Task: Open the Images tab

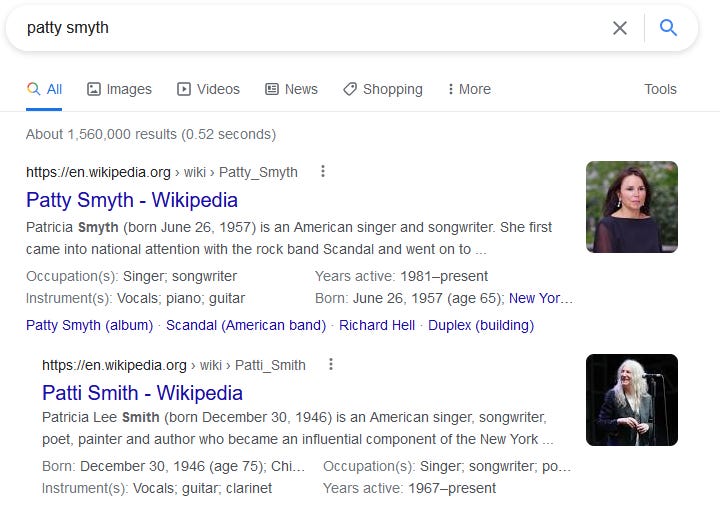Action: click(x=119, y=89)
